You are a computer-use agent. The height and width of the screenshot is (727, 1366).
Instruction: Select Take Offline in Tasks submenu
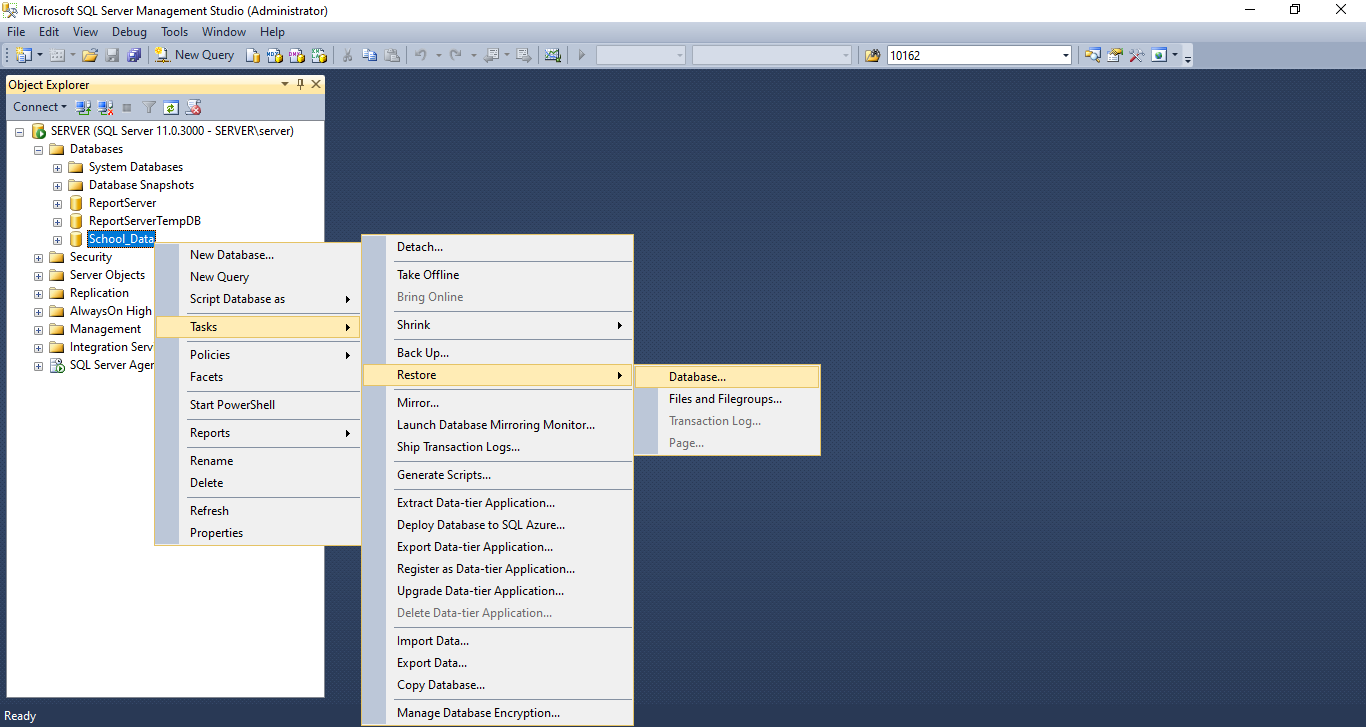pyautogui.click(x=497, y=275)
